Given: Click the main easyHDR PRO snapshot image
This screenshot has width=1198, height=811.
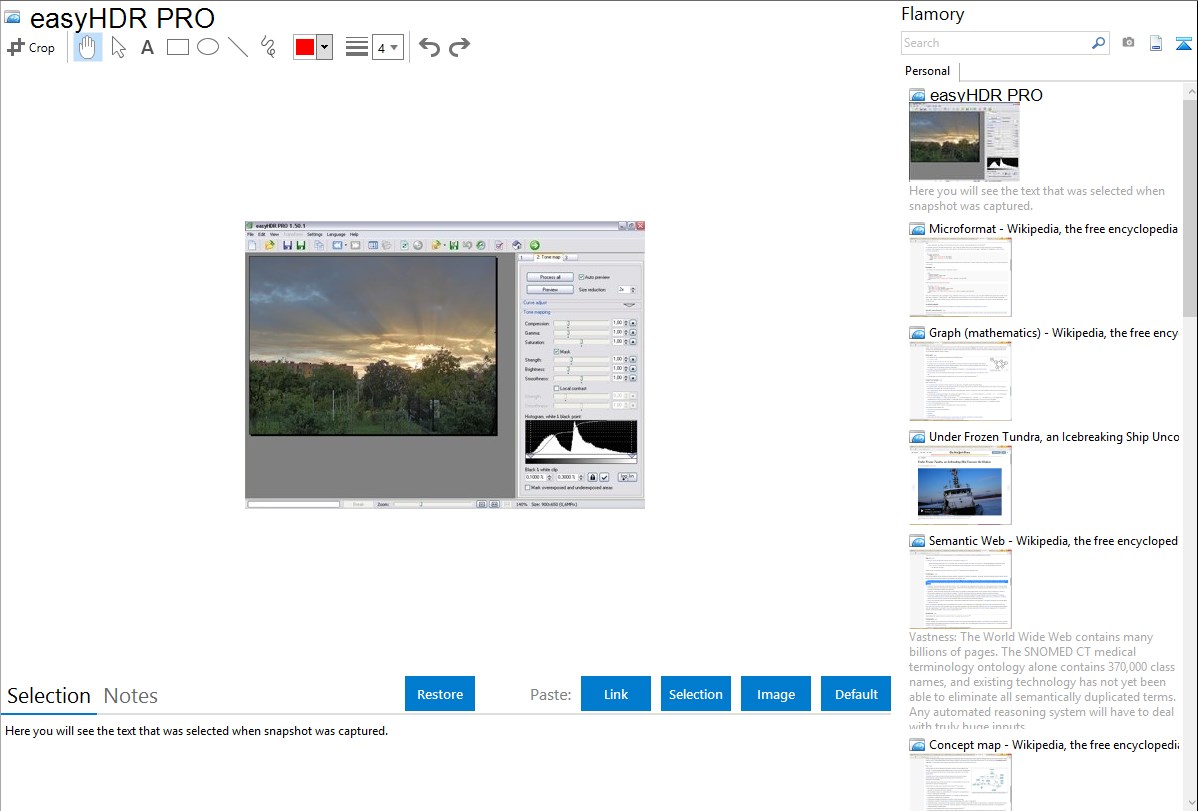Looking at the screenshot, I should tap(445, 365).
